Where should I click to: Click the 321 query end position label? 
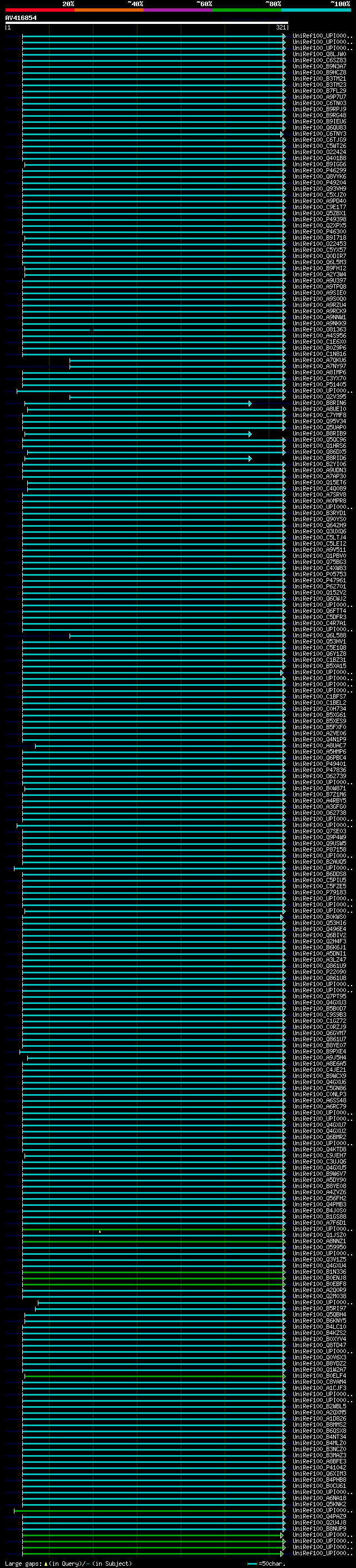pos(280,27)
